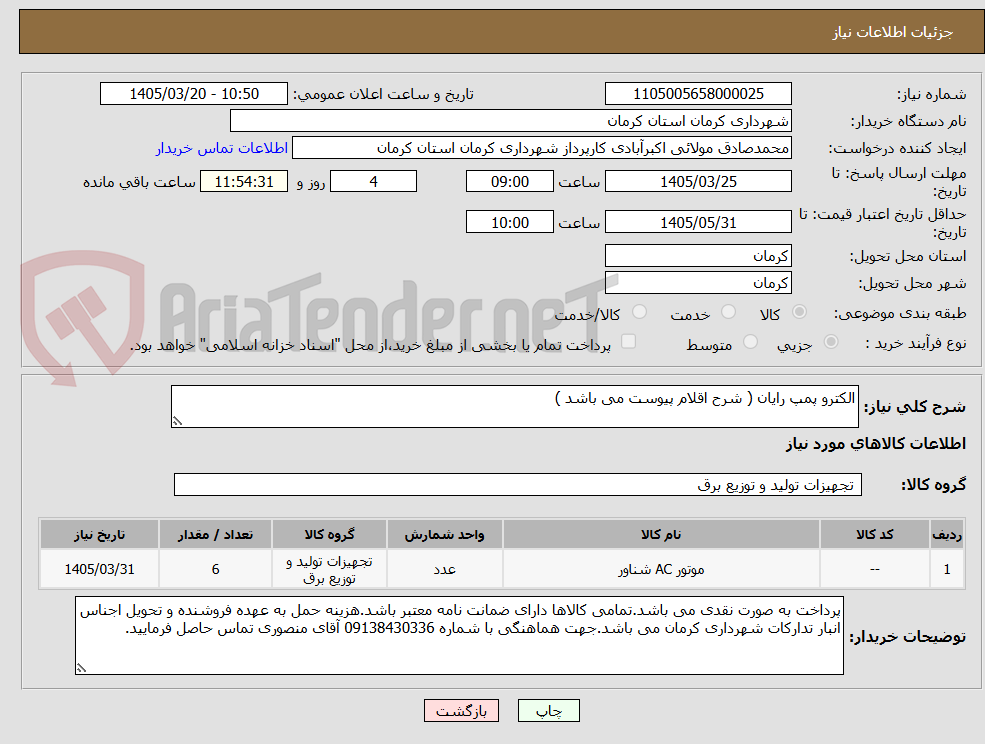Click the need number field 1105005658000025
This screenshot has height=744, width=985.
click(698, 94)
